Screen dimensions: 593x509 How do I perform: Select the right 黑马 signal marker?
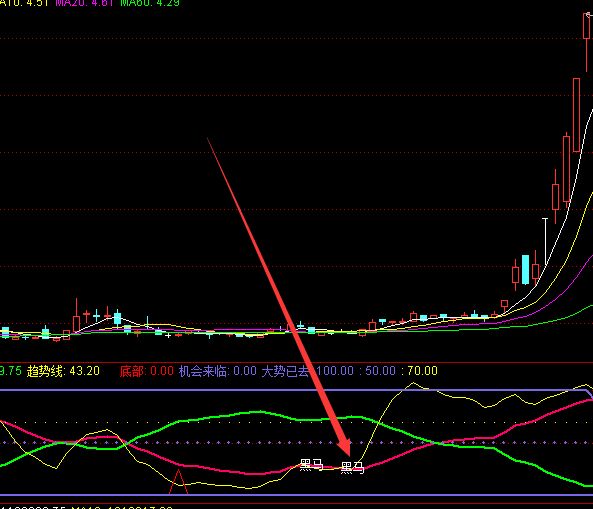[x=352, y=468]
